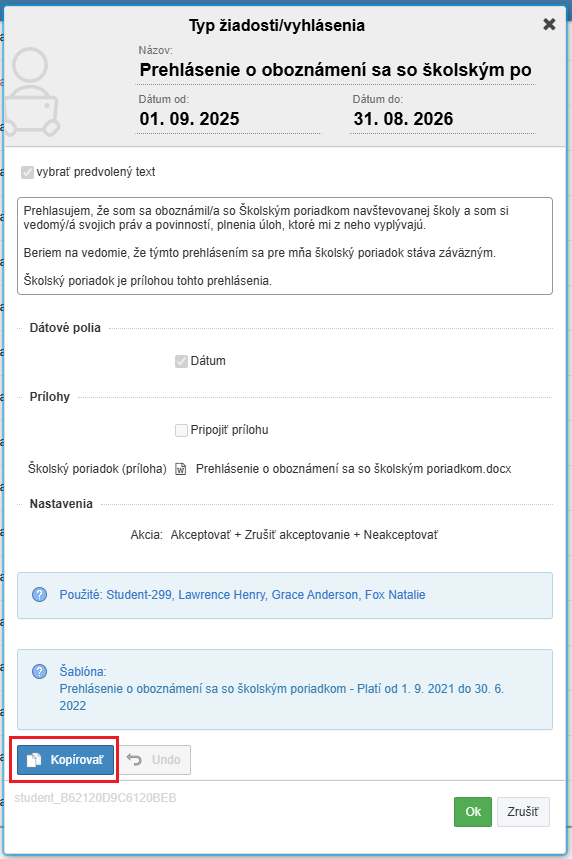This screenshot has width=572, height=859.
Task: Click the 'Dátum do' field showing 31. 08. 2026
Action: (x=442, y=119)
